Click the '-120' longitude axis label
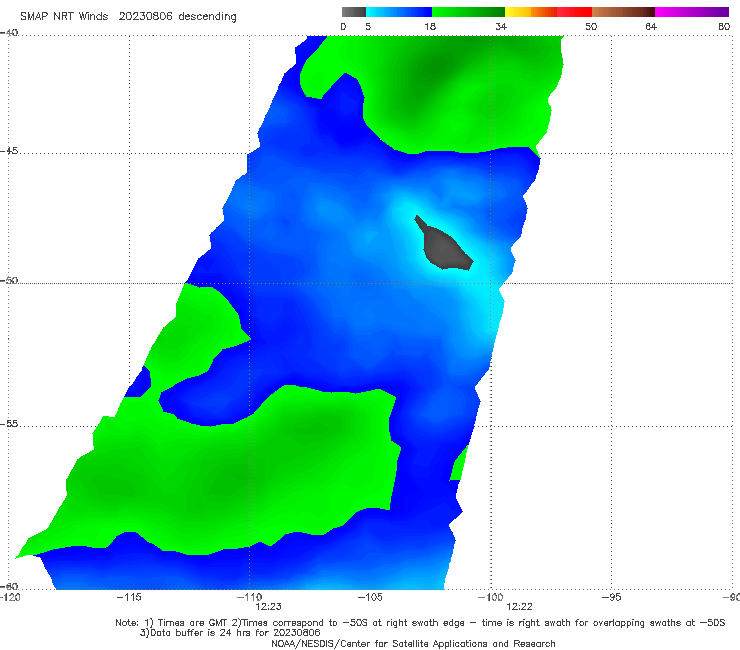Viewport: 740px width, 650px height. [10, 598]
